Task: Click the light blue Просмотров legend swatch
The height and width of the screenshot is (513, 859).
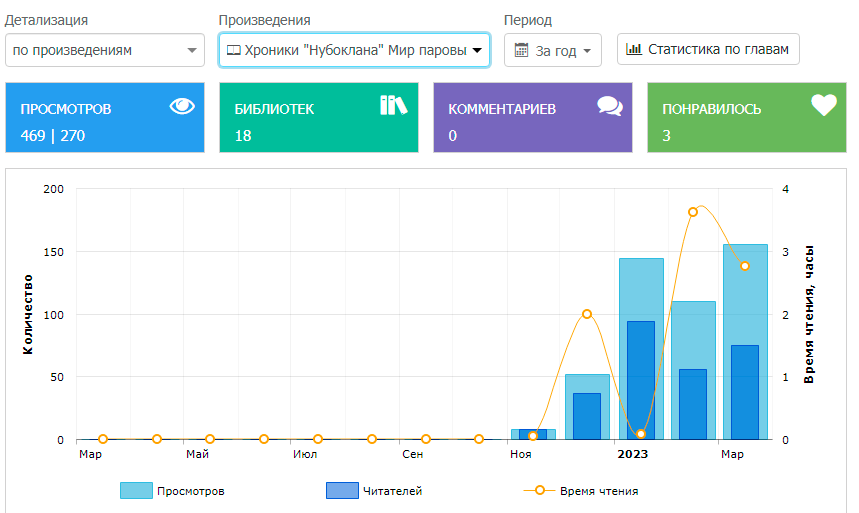Action: pyautogui.click(x=136, y=491)
